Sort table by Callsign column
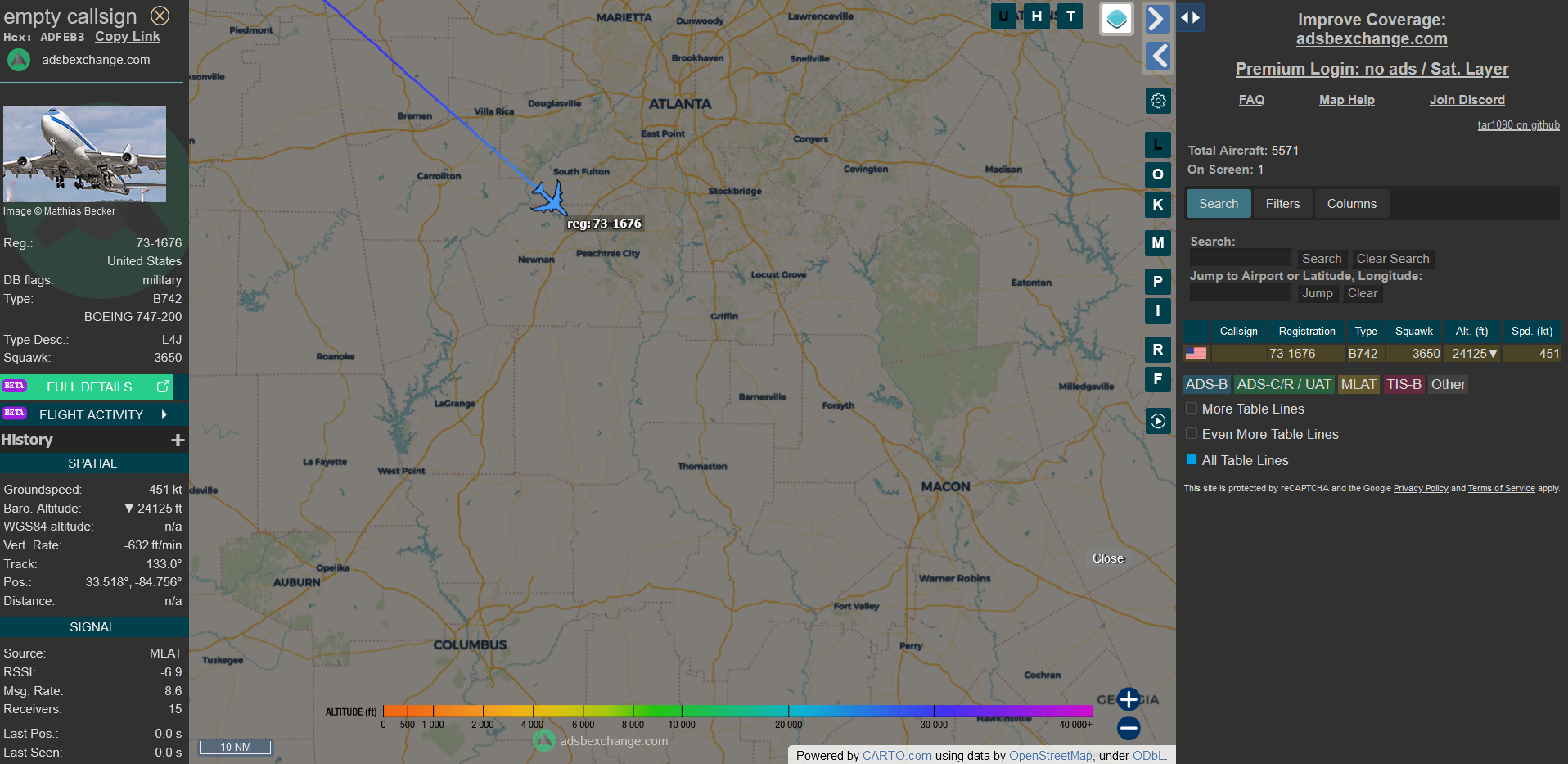This screenshot has width=1568, height=764. 1238,332
